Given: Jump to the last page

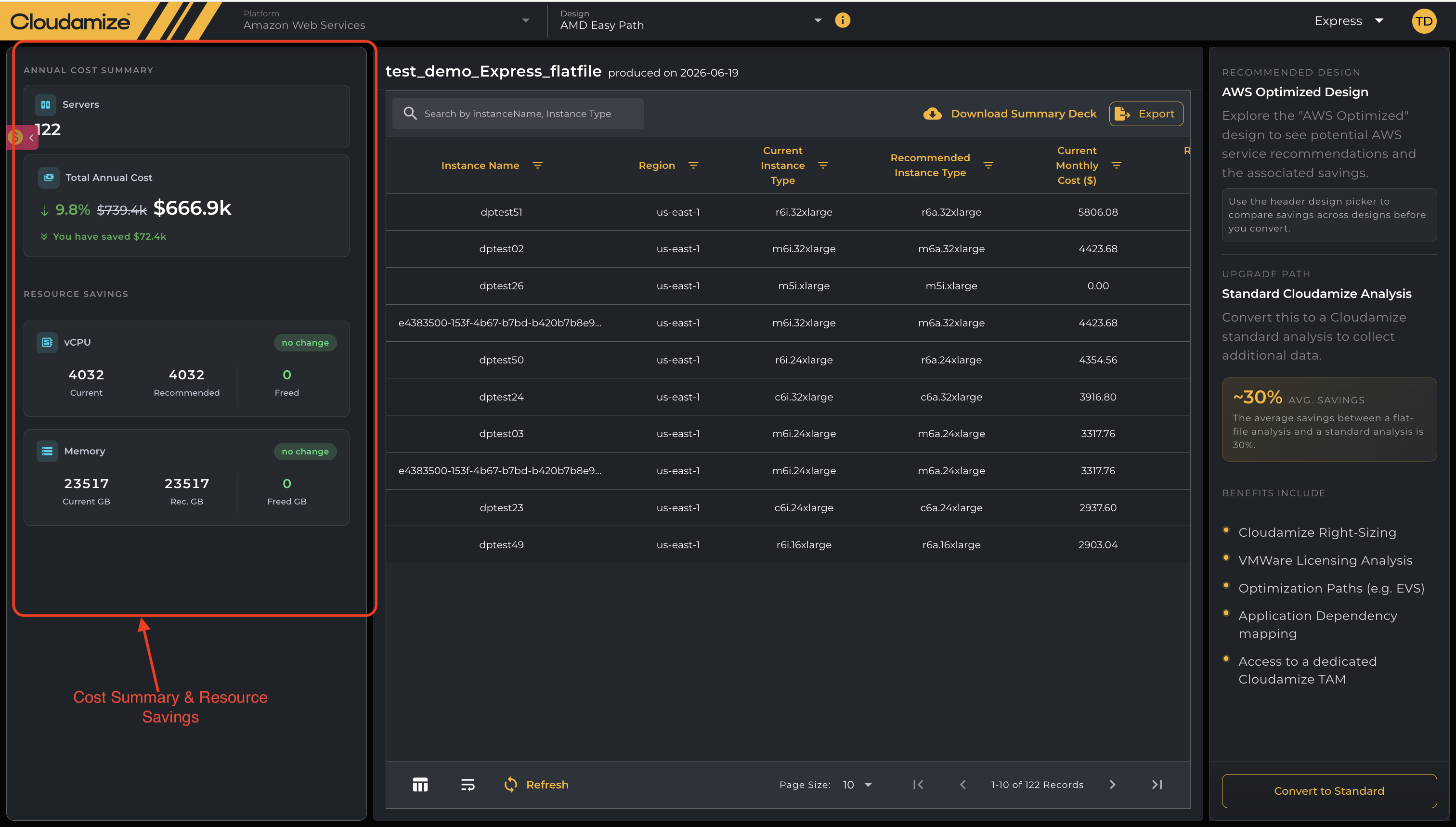Looking at the screenshot, I should (x=1157, y=785).
